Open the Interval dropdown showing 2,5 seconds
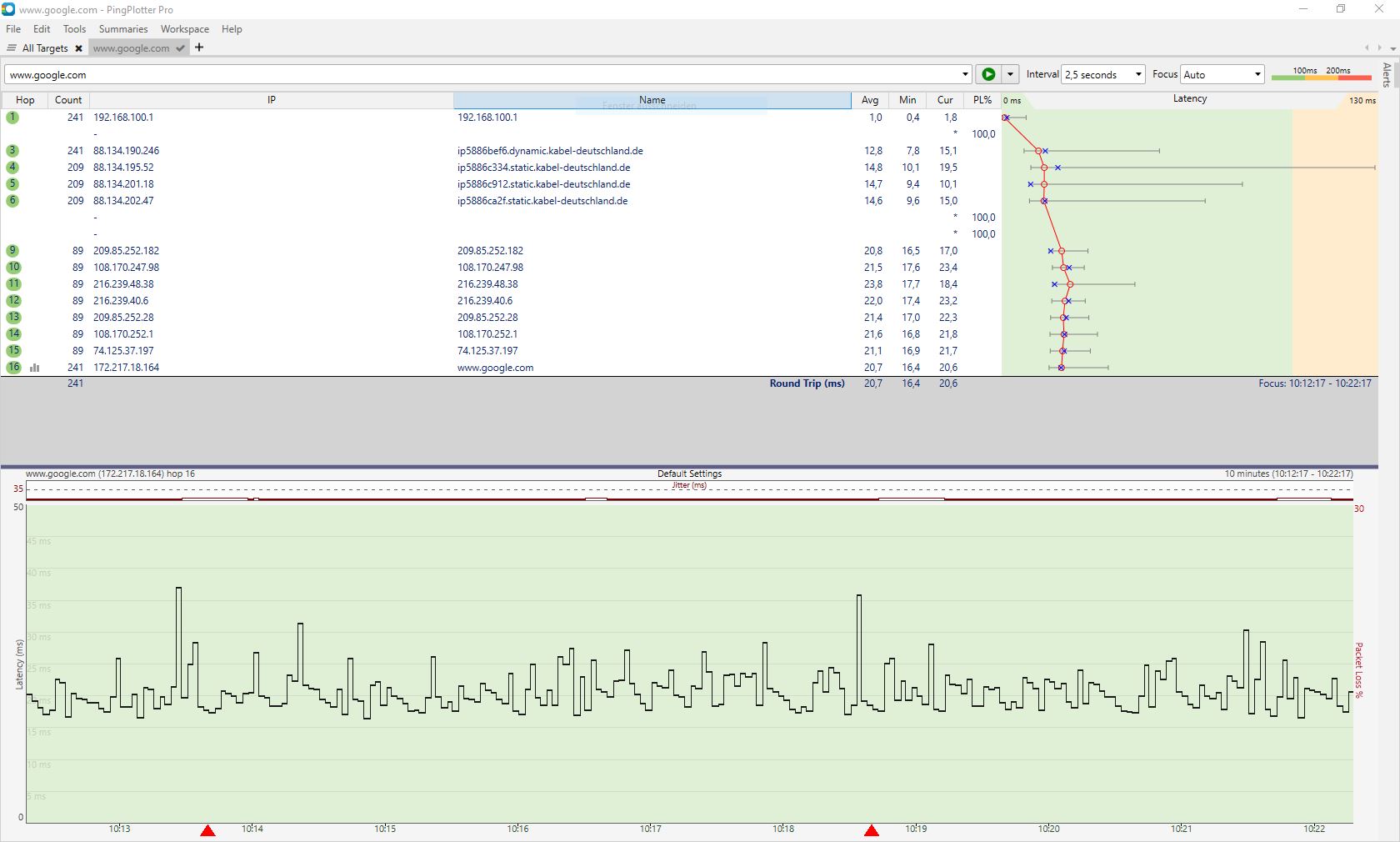Image resolution: width=1400 pixels, height=842 pixels. (1104, 74)
